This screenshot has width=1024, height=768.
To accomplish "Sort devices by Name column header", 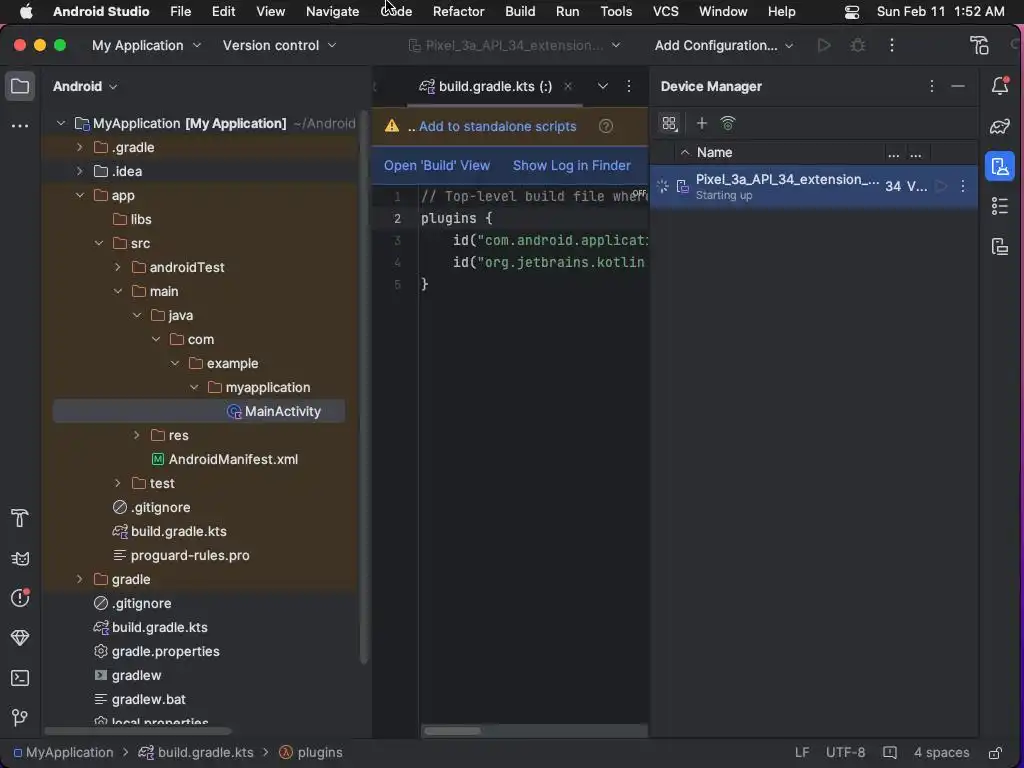I will point(714,152).
